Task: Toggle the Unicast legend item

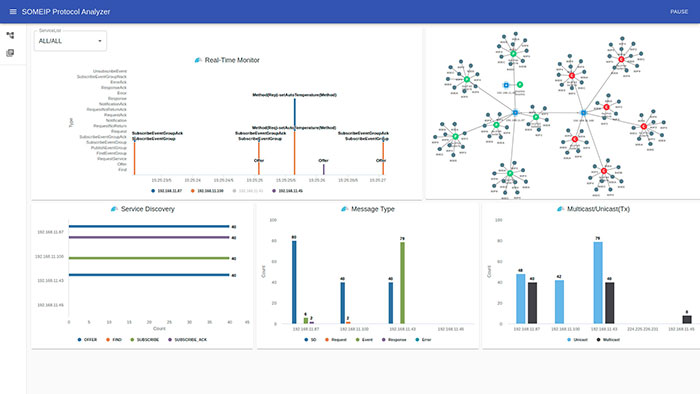Action: coord(577,340)
